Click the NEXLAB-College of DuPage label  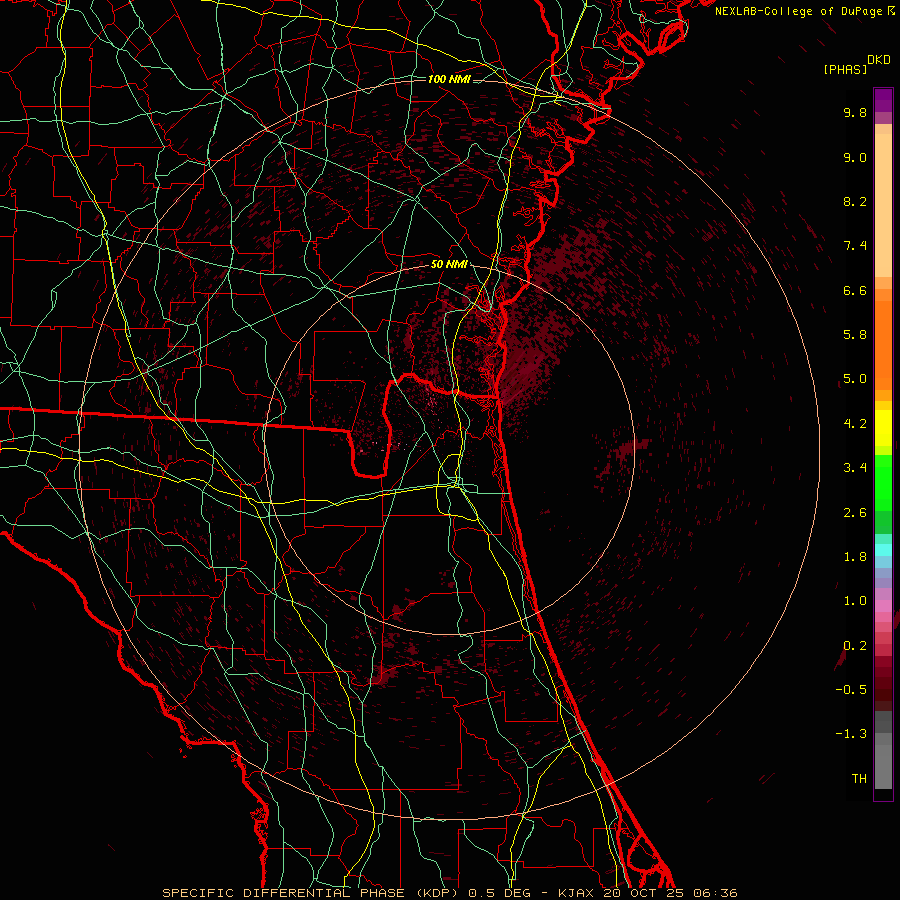point(798,11)
